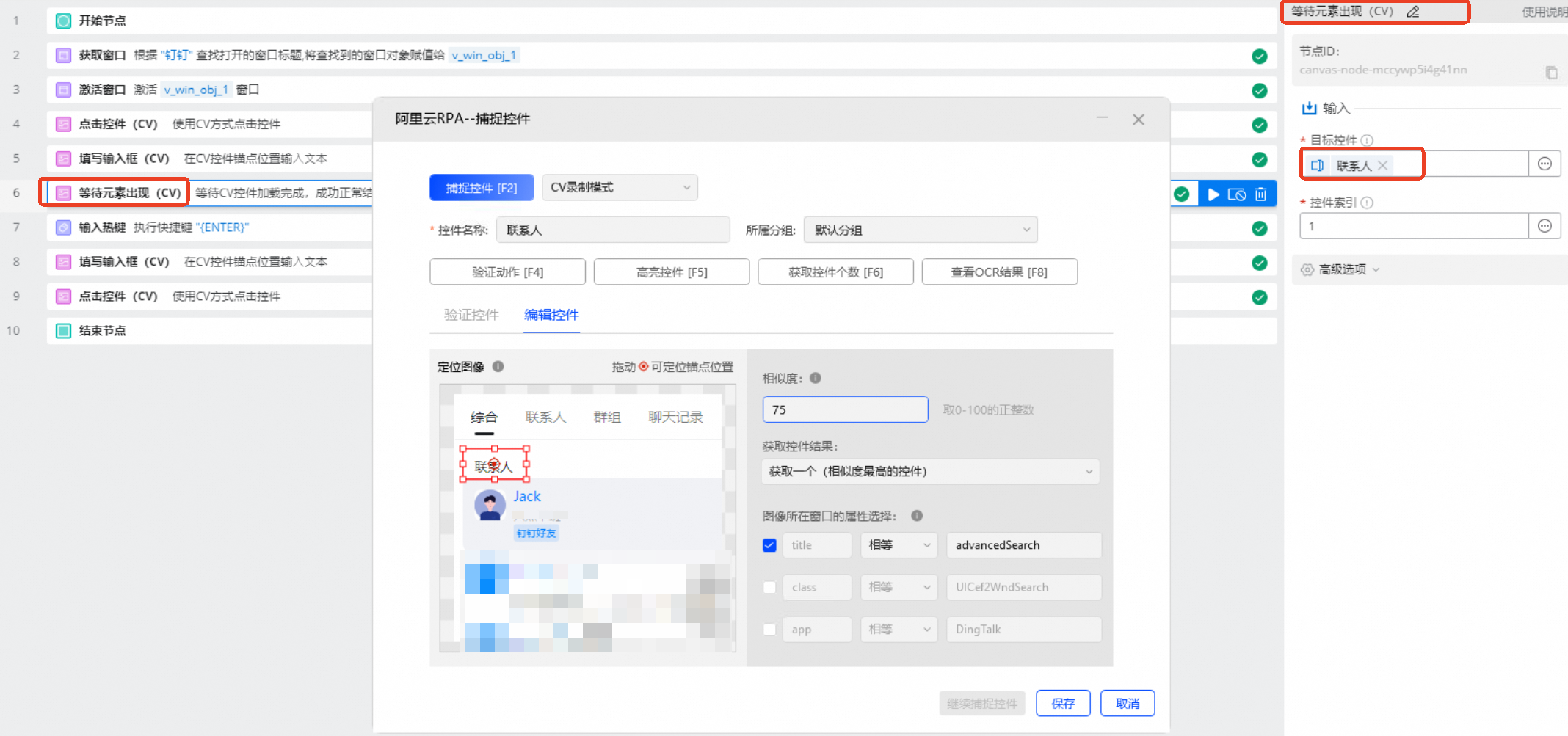
Task: Uncheck the title attribute checkbox
Action: 769,545
